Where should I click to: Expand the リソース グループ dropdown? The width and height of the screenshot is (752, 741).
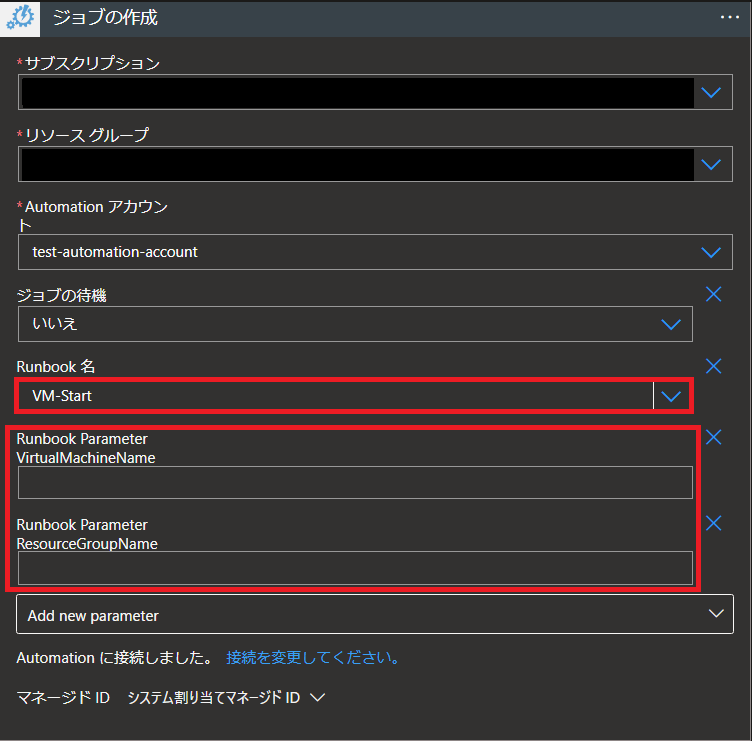tap(711, 165)
